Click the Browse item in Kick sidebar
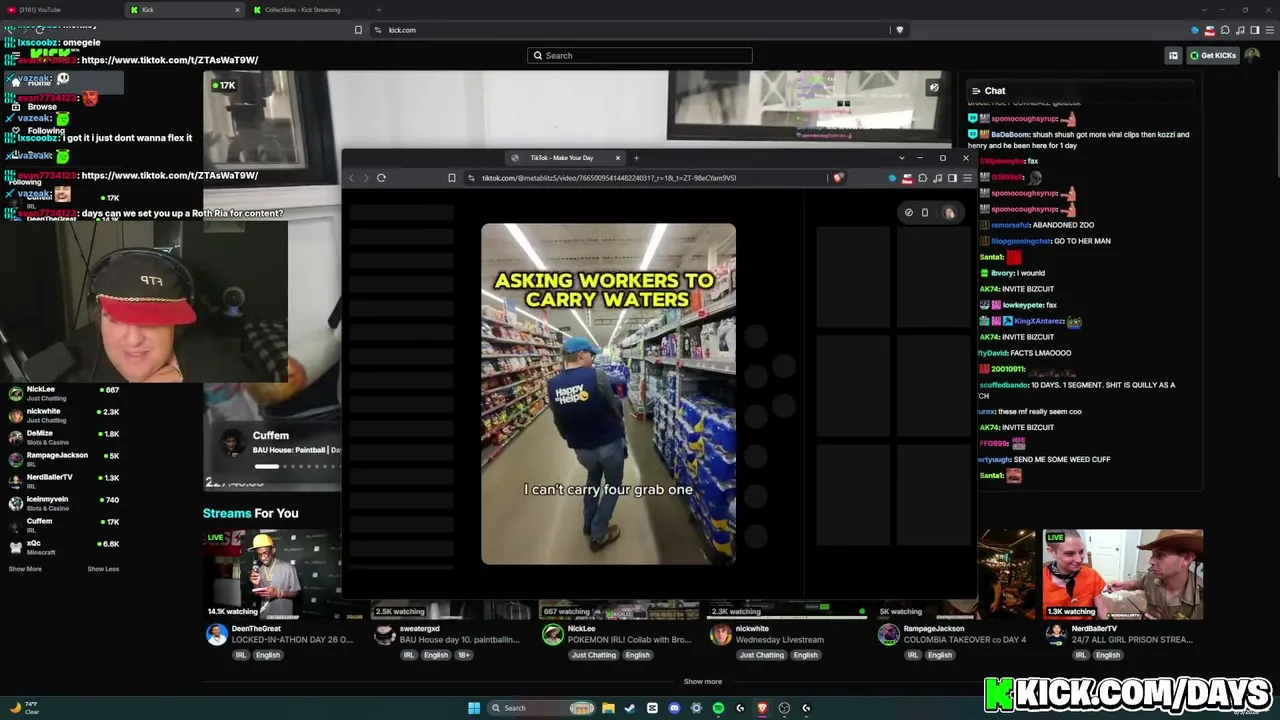This screenshot has width=1280, height=720. [42, 107]
